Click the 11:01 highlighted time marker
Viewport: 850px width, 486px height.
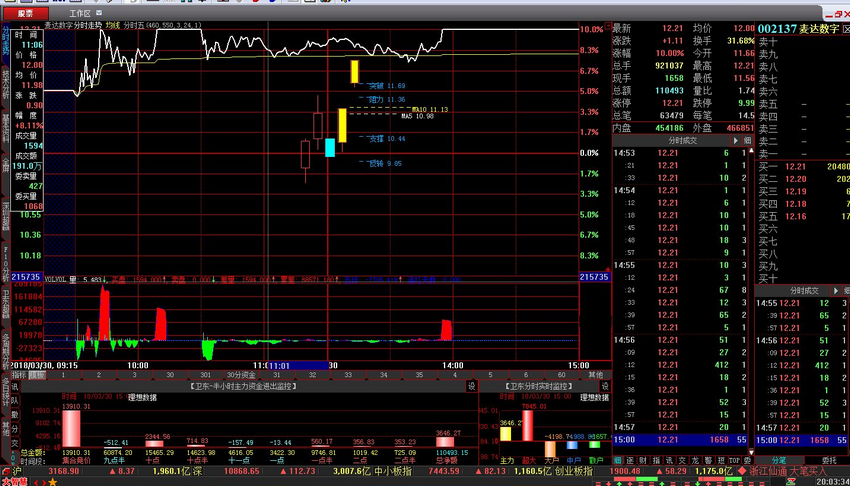coord(279,366)
